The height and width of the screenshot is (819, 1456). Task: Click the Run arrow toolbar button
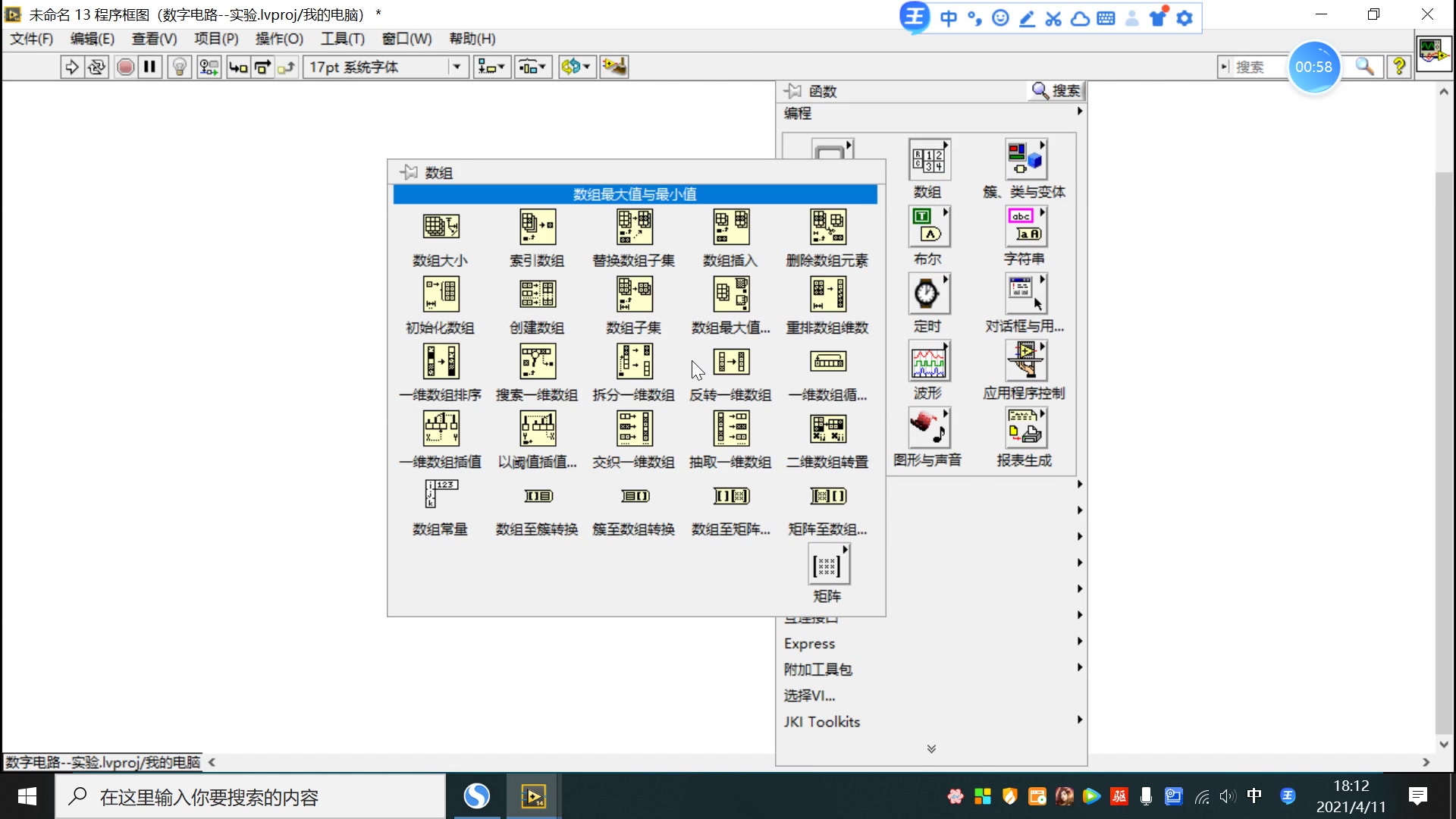[71, 67]
